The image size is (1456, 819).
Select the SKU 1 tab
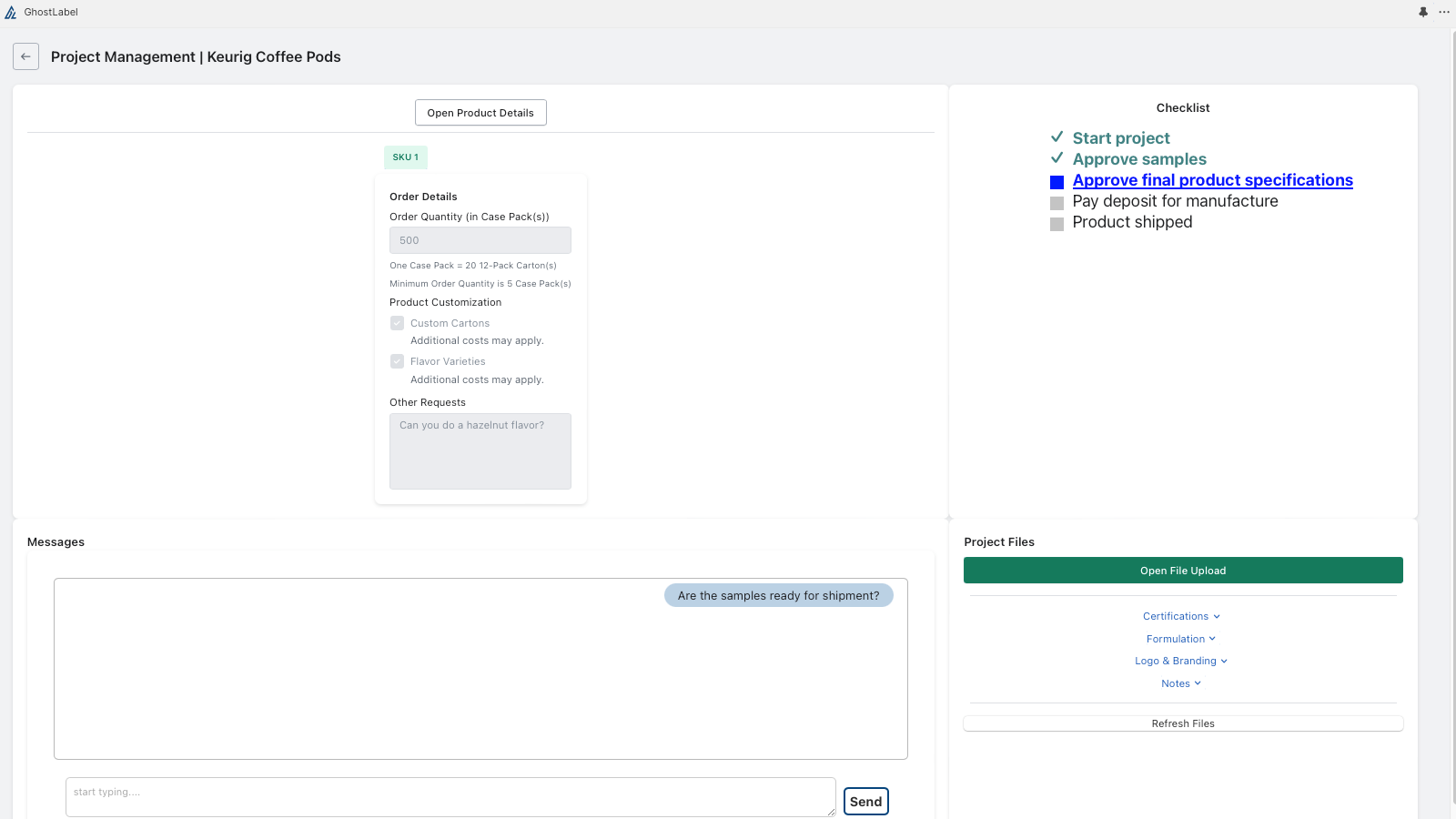click(x=406, y=157)
